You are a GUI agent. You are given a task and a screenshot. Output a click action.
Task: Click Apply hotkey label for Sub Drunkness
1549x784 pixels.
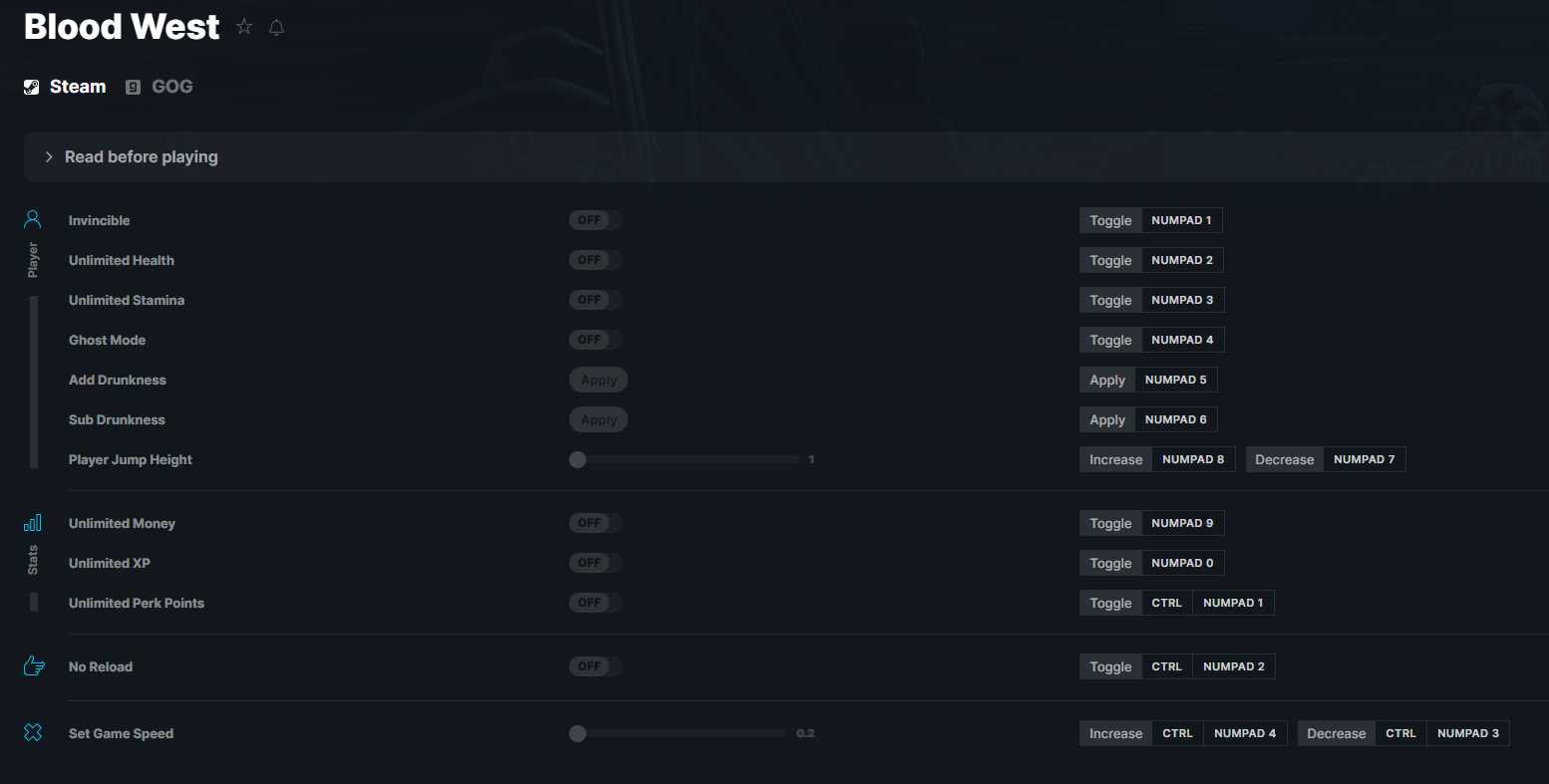tap(1107, 419)
